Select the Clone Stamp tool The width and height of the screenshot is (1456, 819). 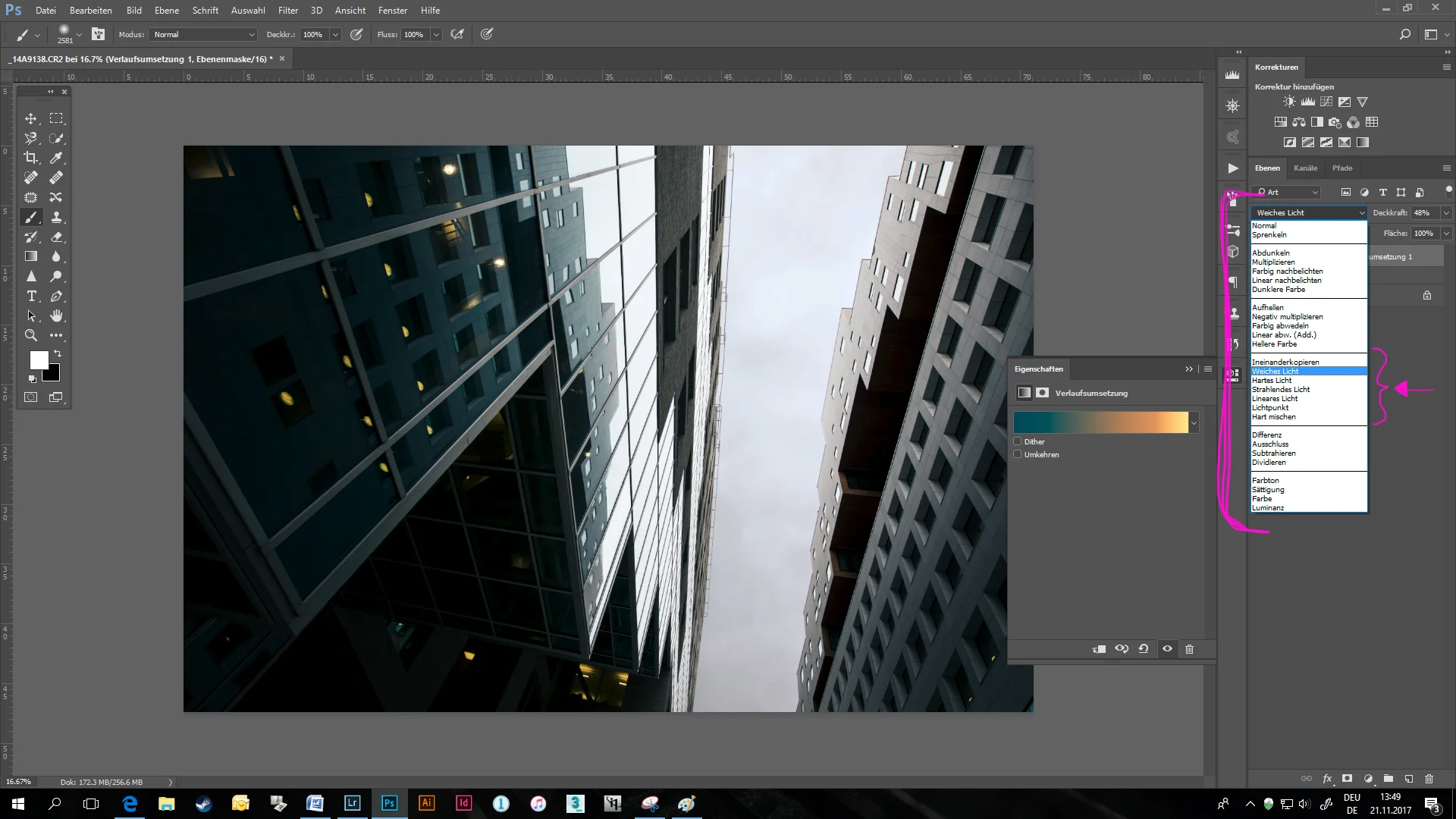(x=56, y=217)
